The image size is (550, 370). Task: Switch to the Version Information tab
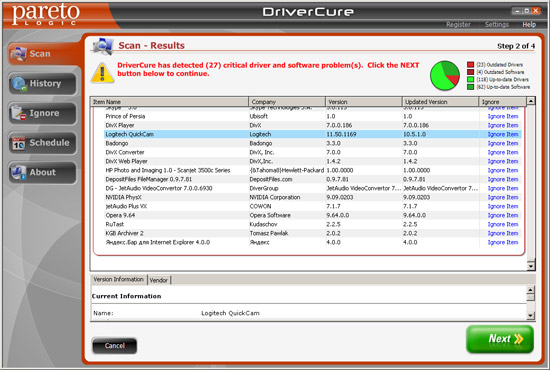click(119, 280)
